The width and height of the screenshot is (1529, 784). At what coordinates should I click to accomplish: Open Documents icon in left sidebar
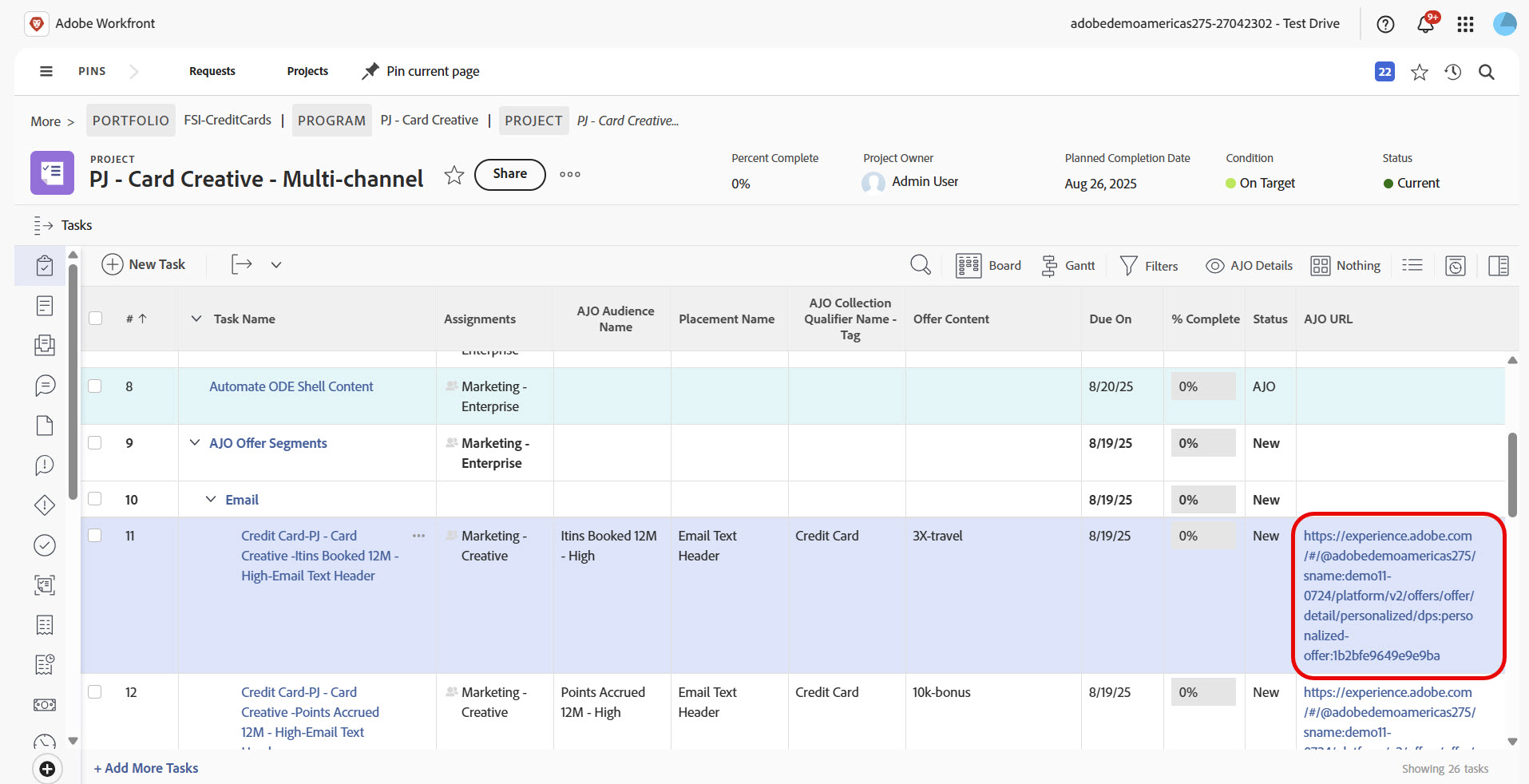coord(45,426)
